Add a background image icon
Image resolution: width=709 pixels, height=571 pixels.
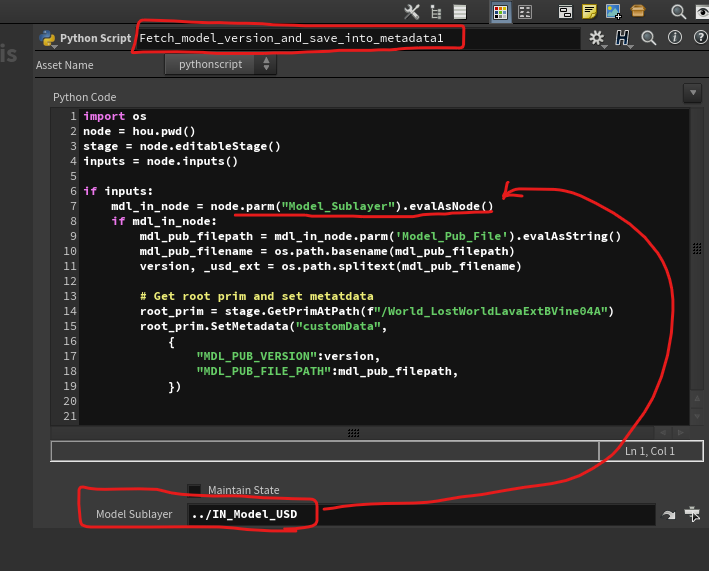tap(613, 12)
